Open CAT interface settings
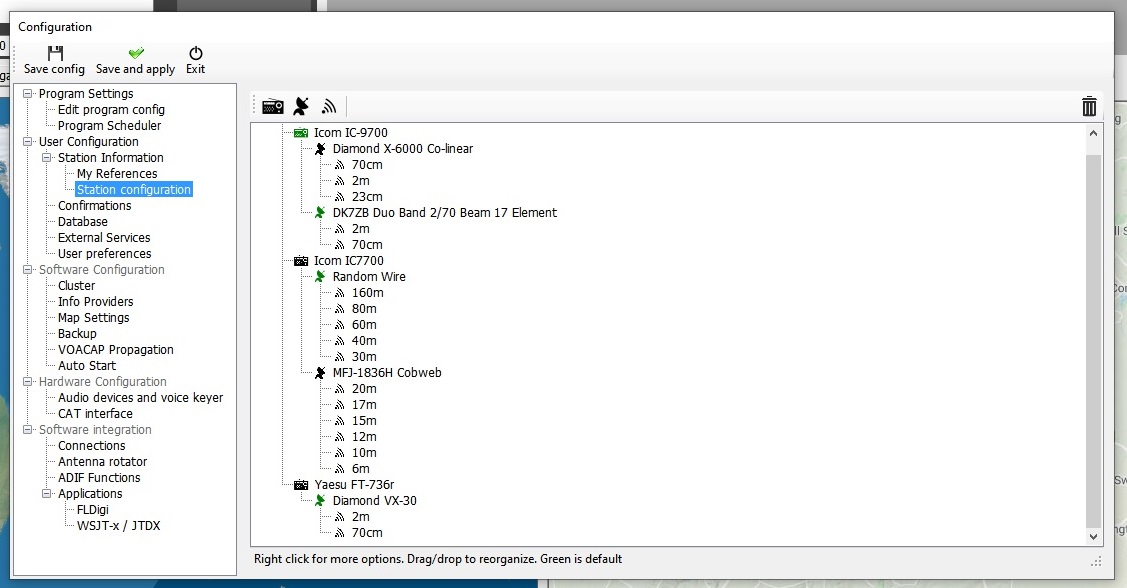Screen dimensions: 1127x588 (95, 414)
